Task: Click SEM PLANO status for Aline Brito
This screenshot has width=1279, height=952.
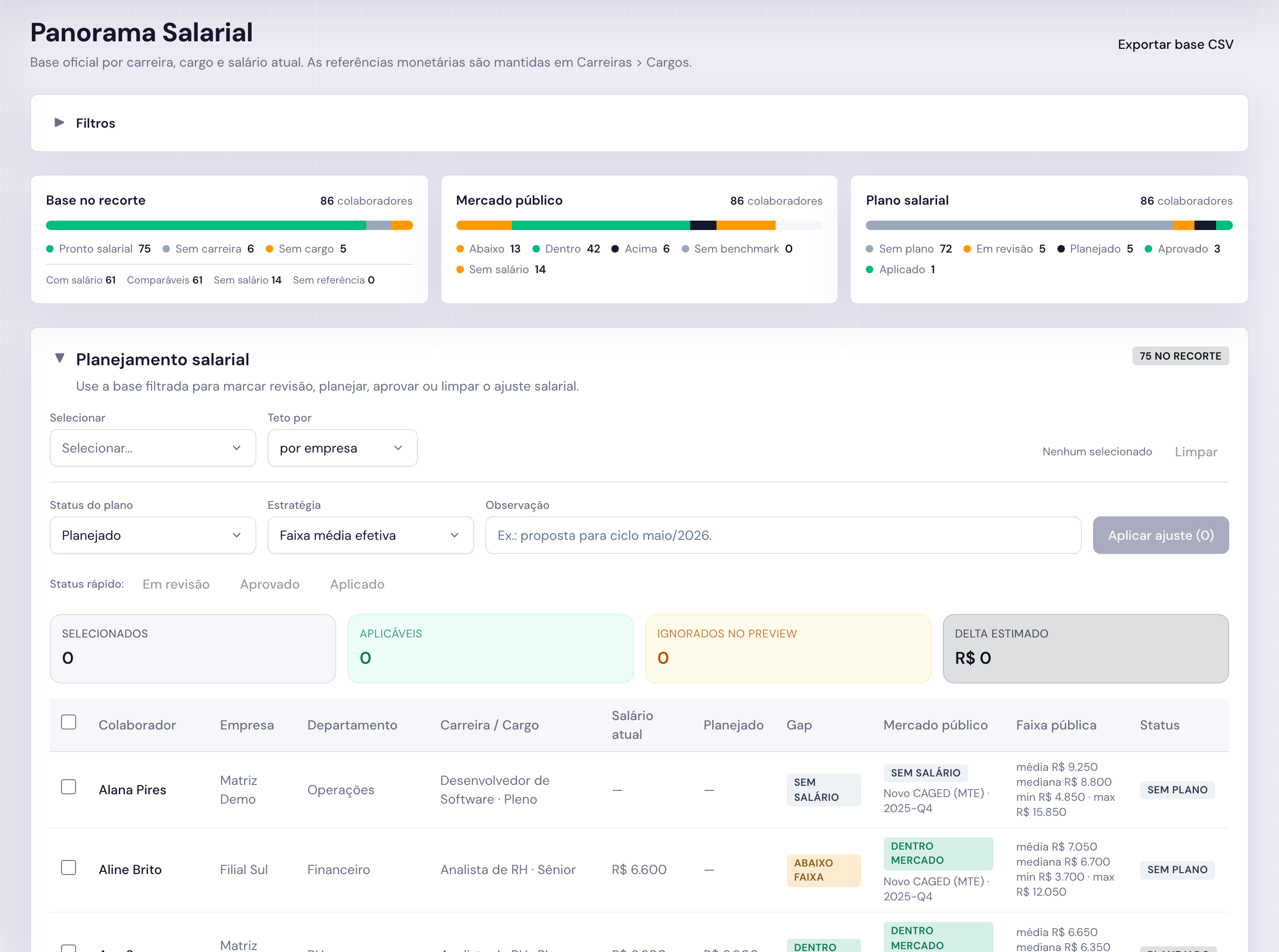Action: pos(1177,869)
